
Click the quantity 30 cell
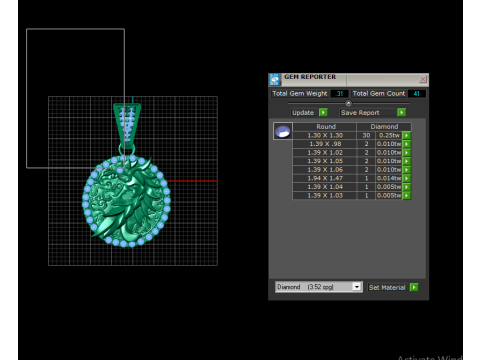tap(366, 135)
